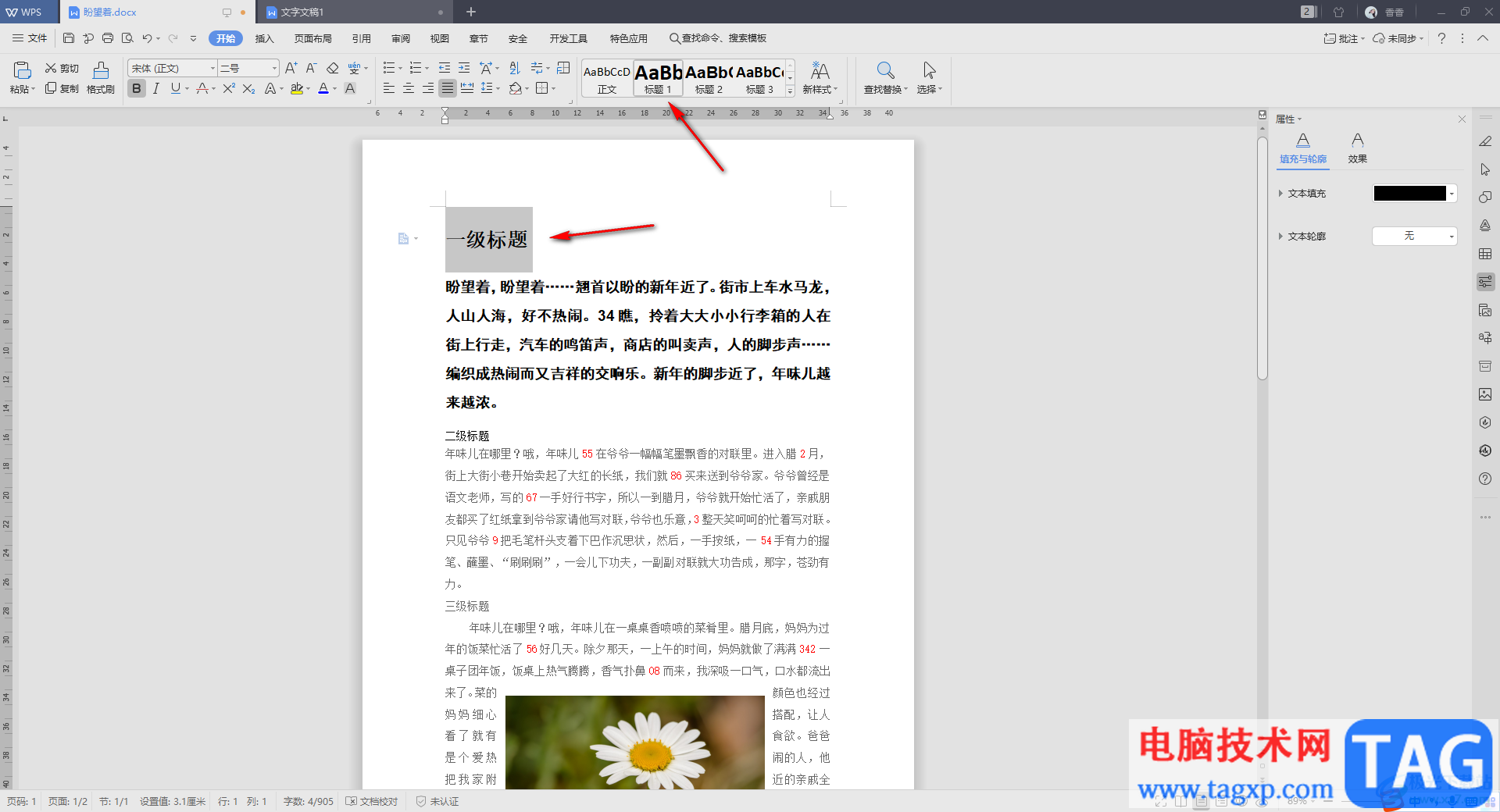Toggle the highlight color button
The image size is (1500, 812).
(x=297, y=89)
